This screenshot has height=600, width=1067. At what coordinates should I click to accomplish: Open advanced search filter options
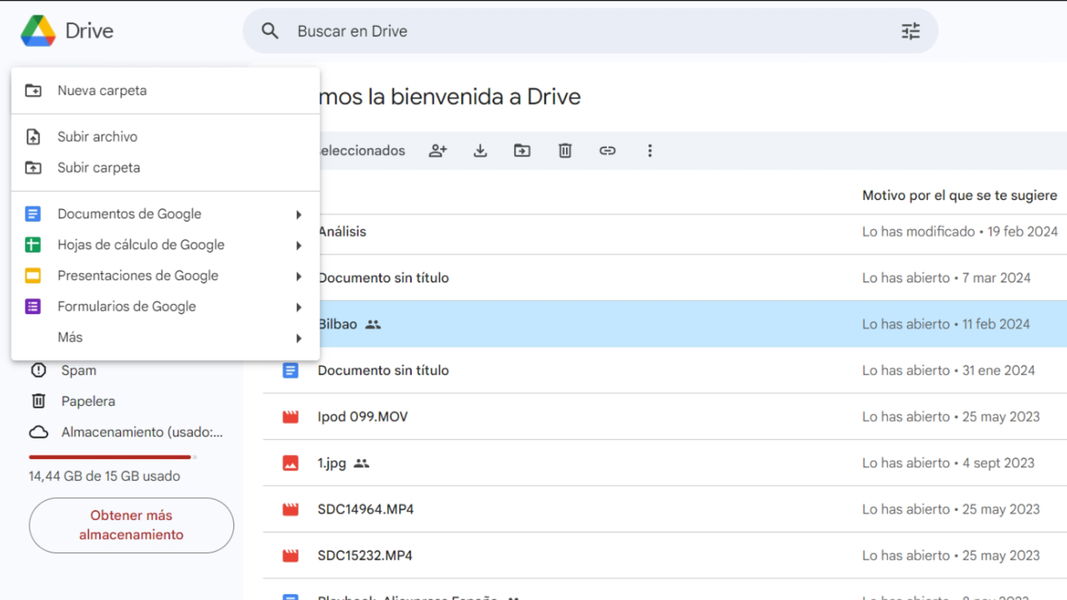910,31
